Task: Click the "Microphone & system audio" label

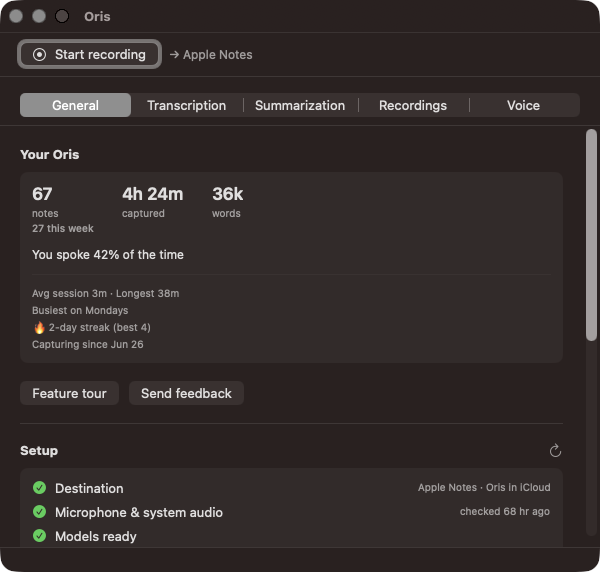Action: pos(139,513)
